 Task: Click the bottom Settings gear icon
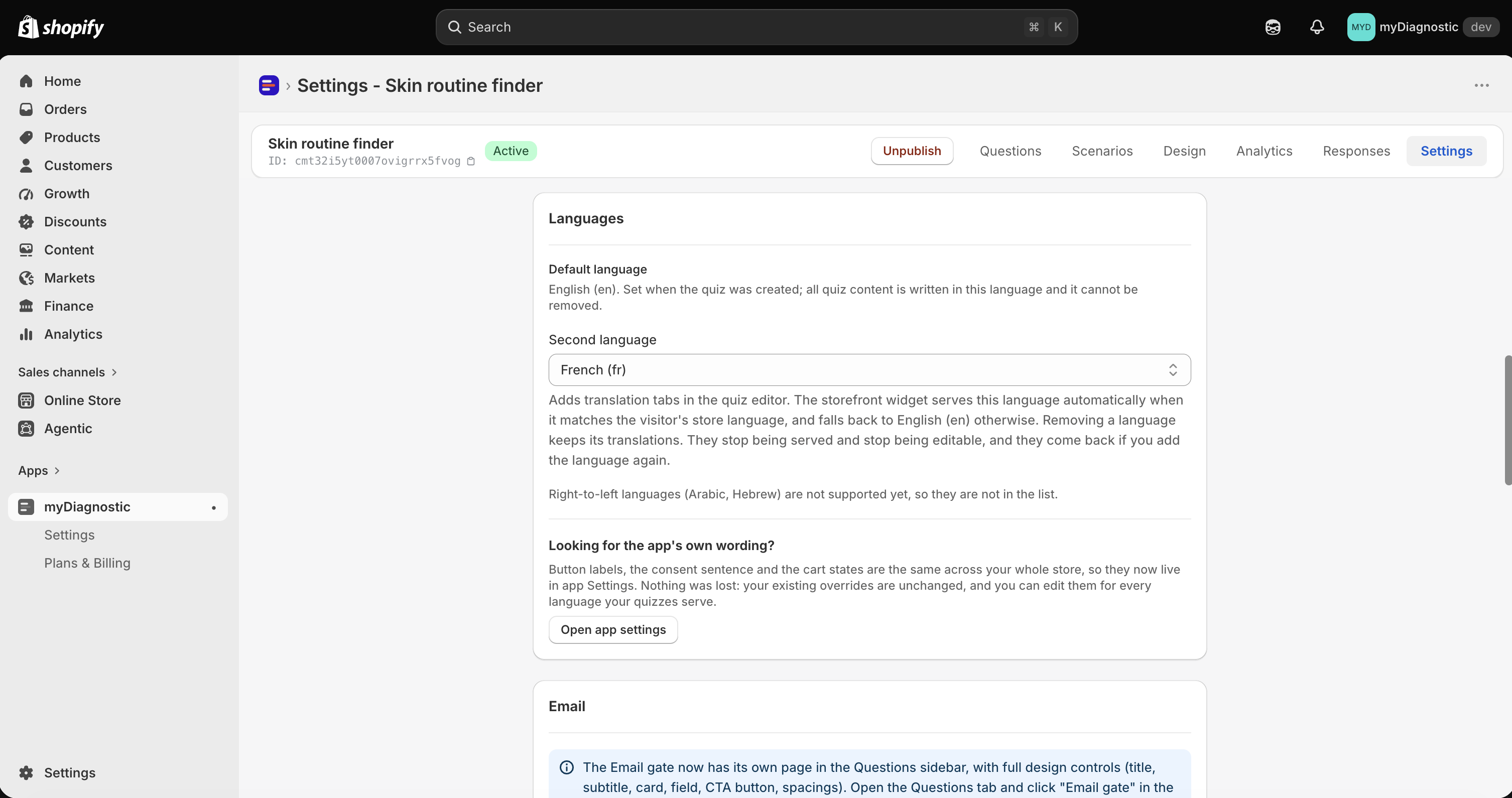click(x=26, y=773)
